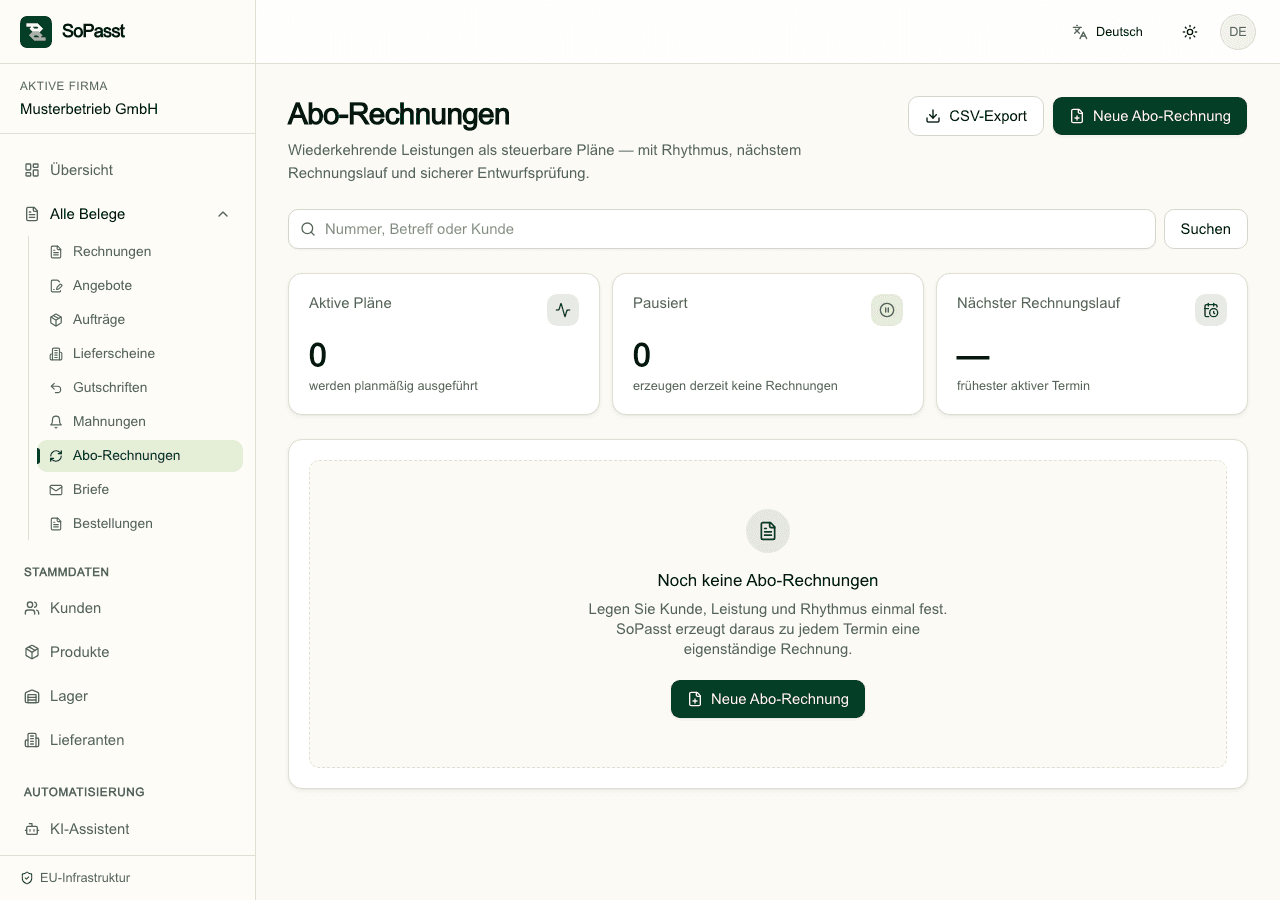Click the Bestellungen document icon
The image size is (1280, 900).
point(56,523)
